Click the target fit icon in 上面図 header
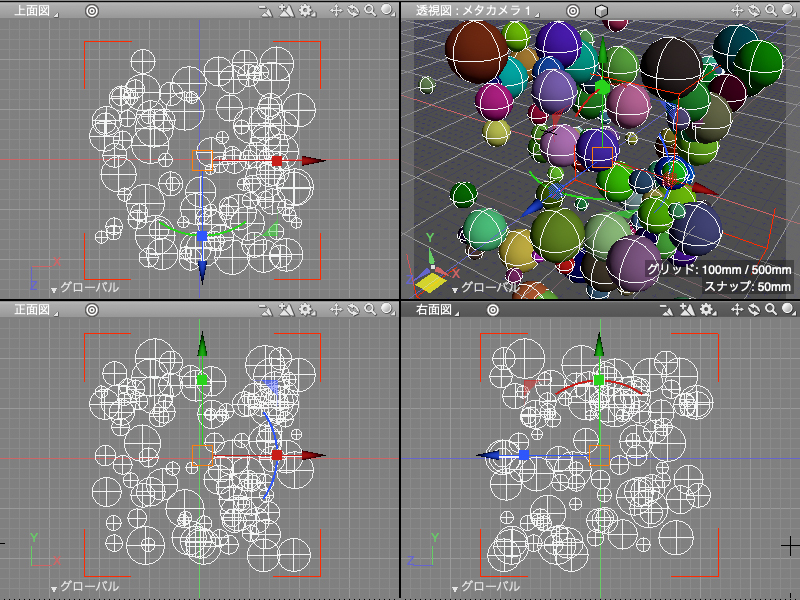 (x=92, y=11)
